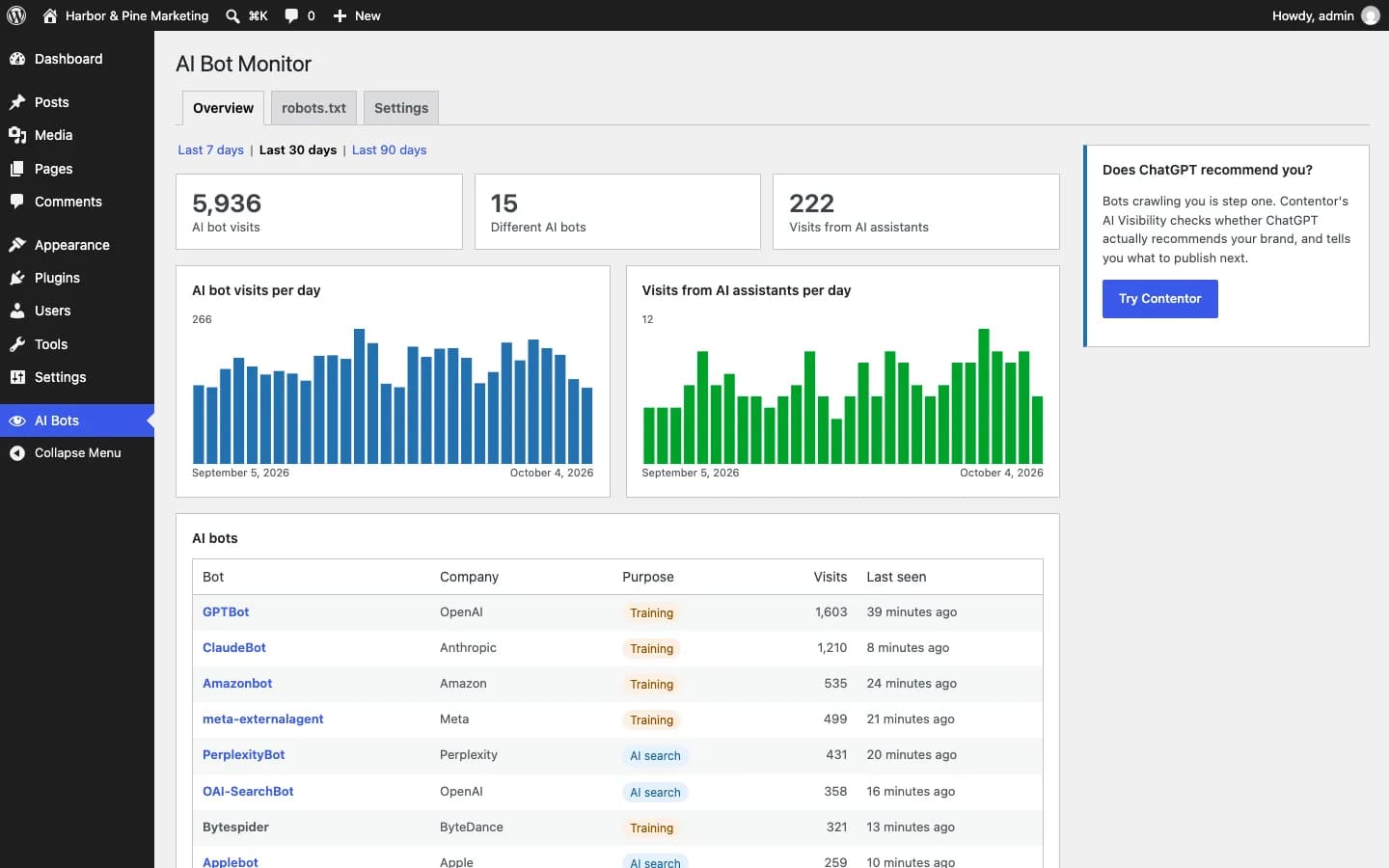Viewport: 1389px width, 868px height.
Task: Click the New plus icon in admin bar
Action: (340, 15)
